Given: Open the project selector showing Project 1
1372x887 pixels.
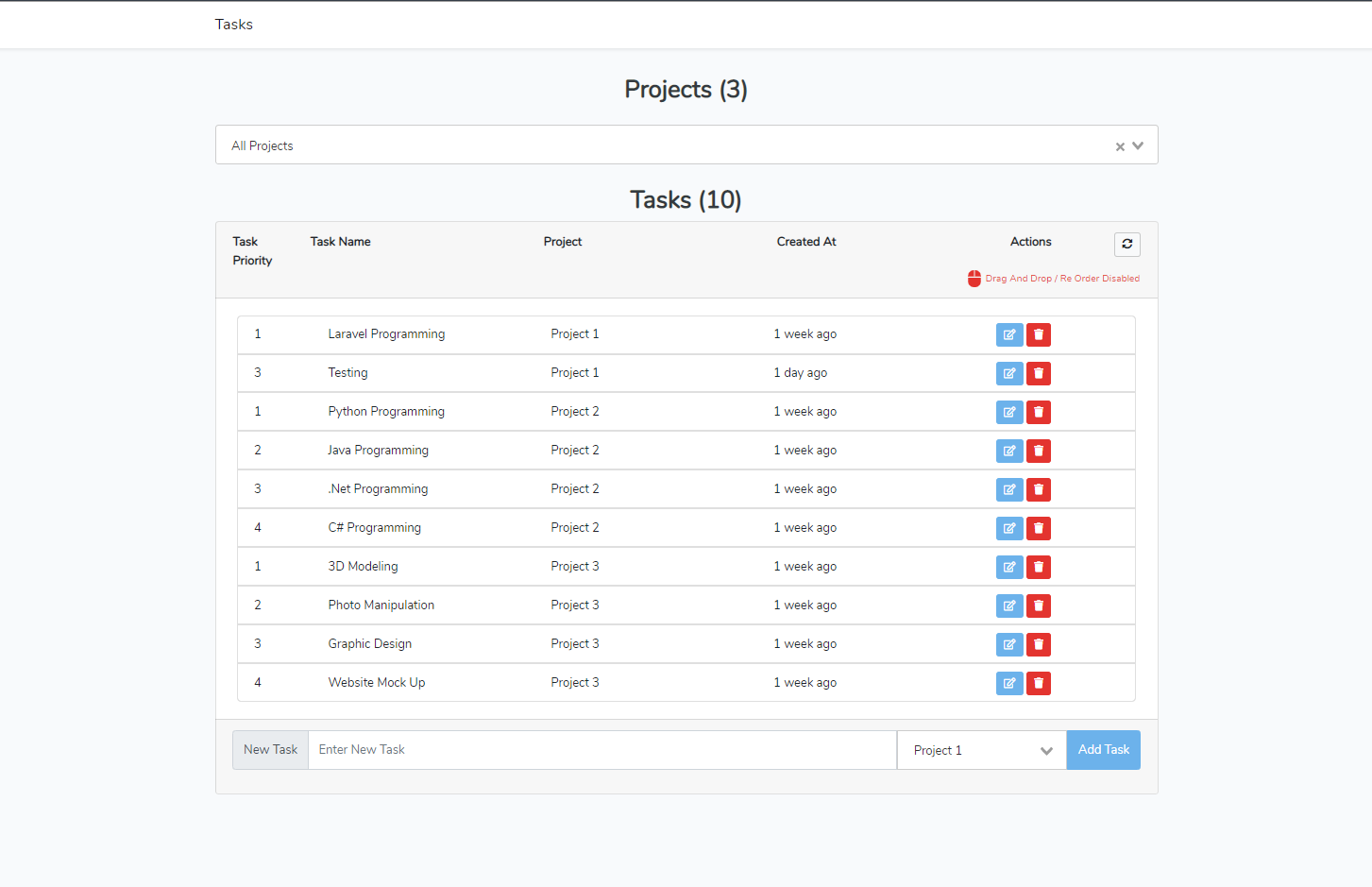Looking at the screenshot, I should pos(981,749).
